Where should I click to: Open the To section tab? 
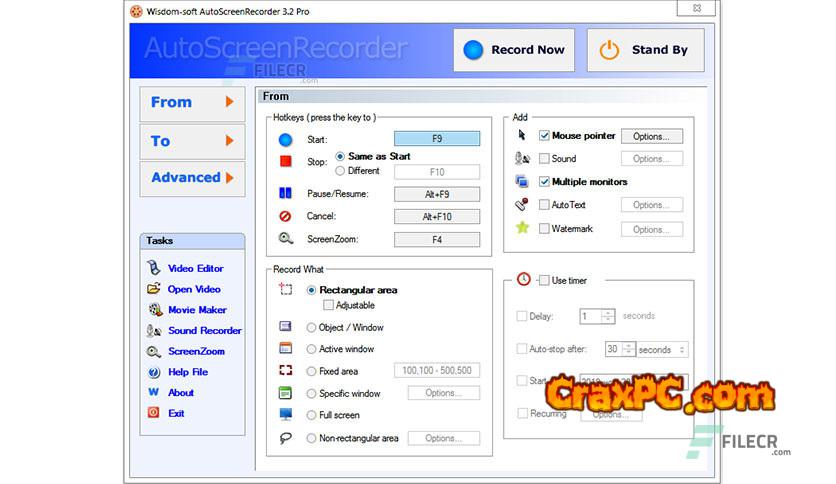coord(192,141)
